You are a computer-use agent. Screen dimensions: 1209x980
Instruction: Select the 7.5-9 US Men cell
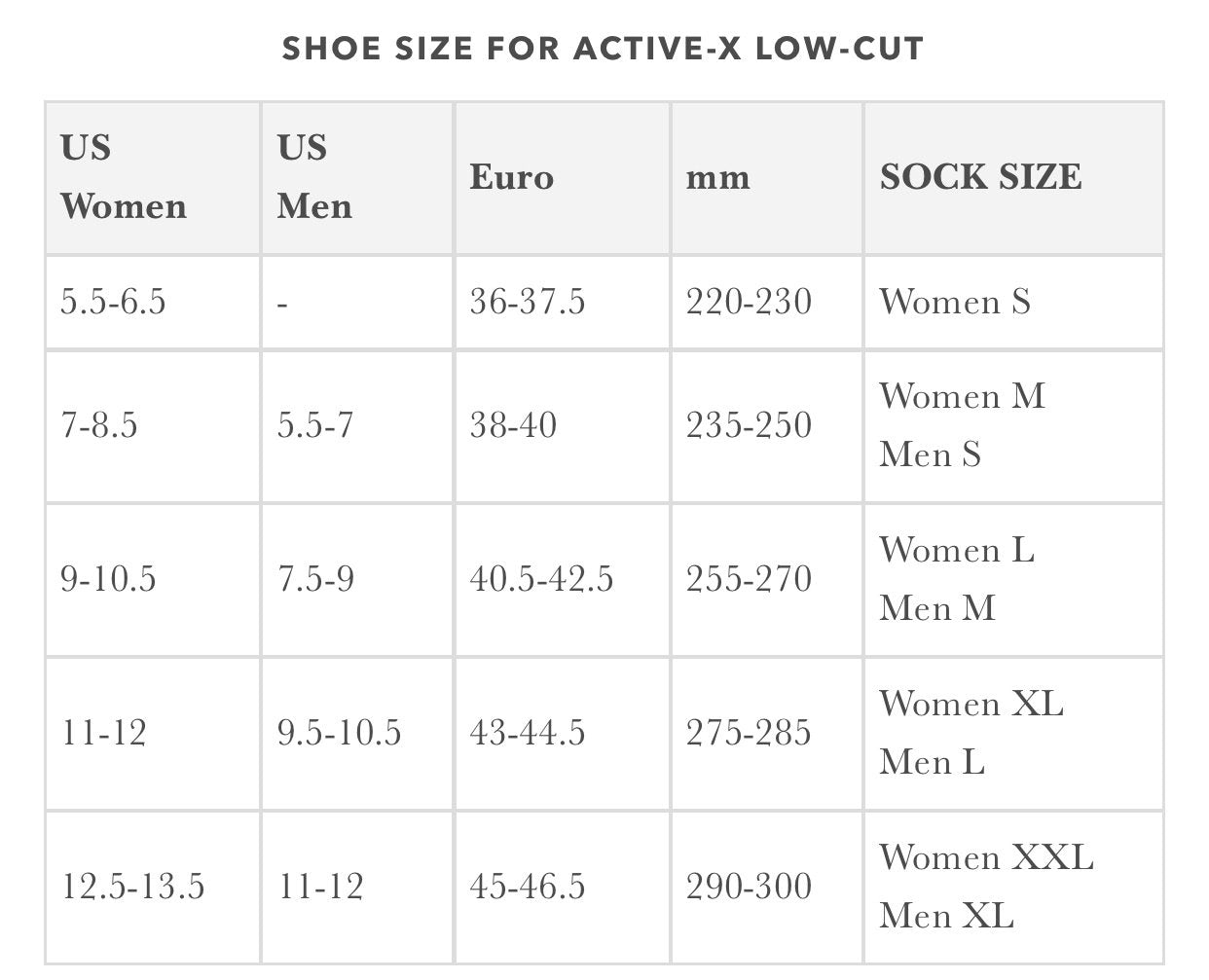[315, 579]
